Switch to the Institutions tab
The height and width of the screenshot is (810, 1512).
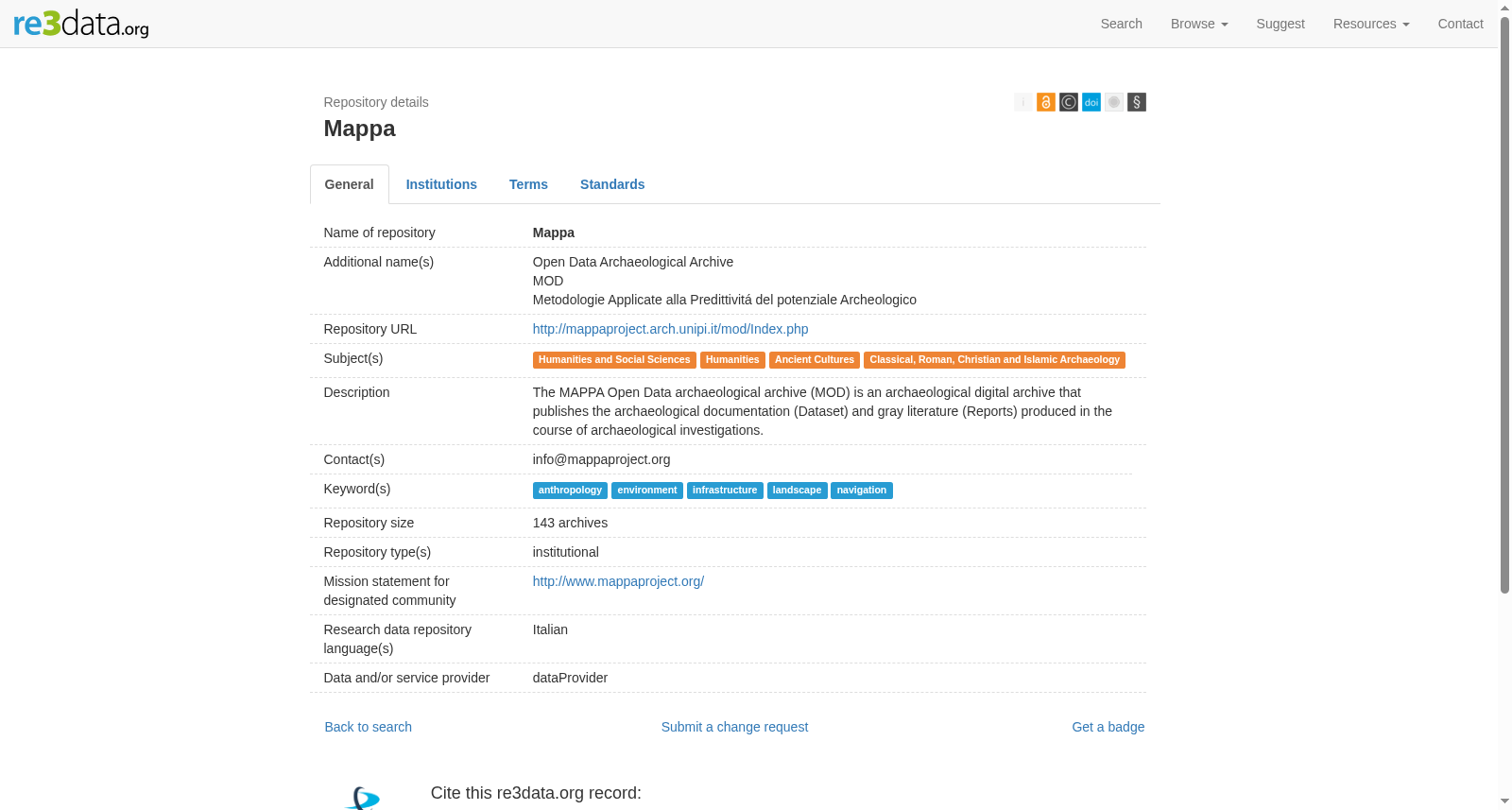[x=441, y=184]
